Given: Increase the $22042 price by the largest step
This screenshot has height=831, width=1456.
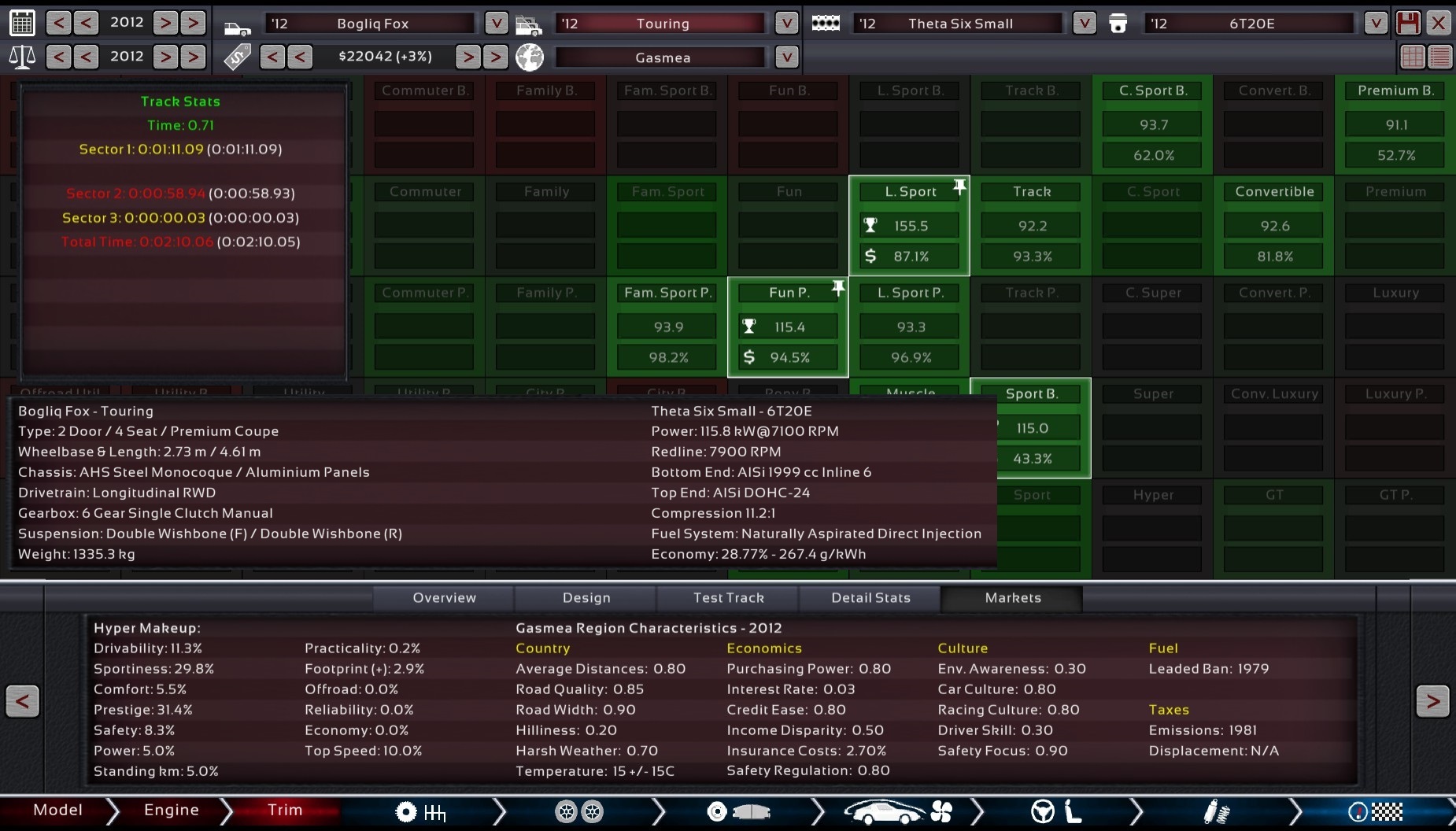Looking at the screenshot, I should tap(495, 57).
